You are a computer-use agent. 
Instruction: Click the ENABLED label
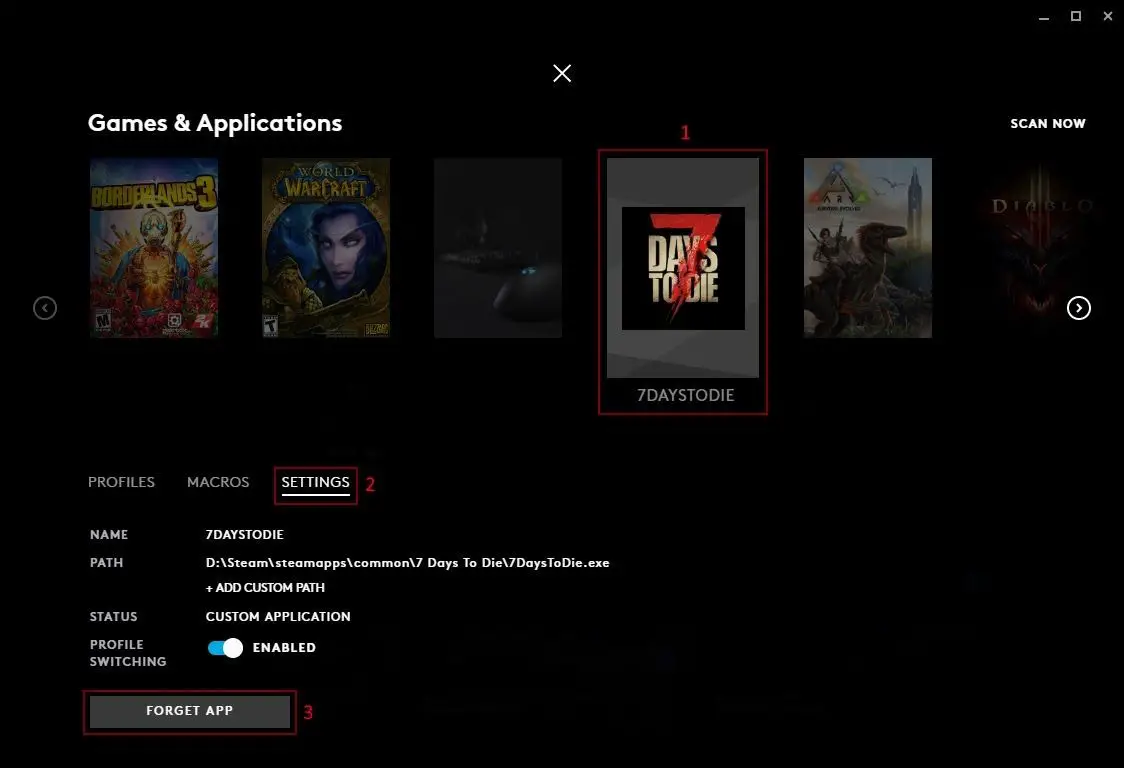[x=285, y=648]
